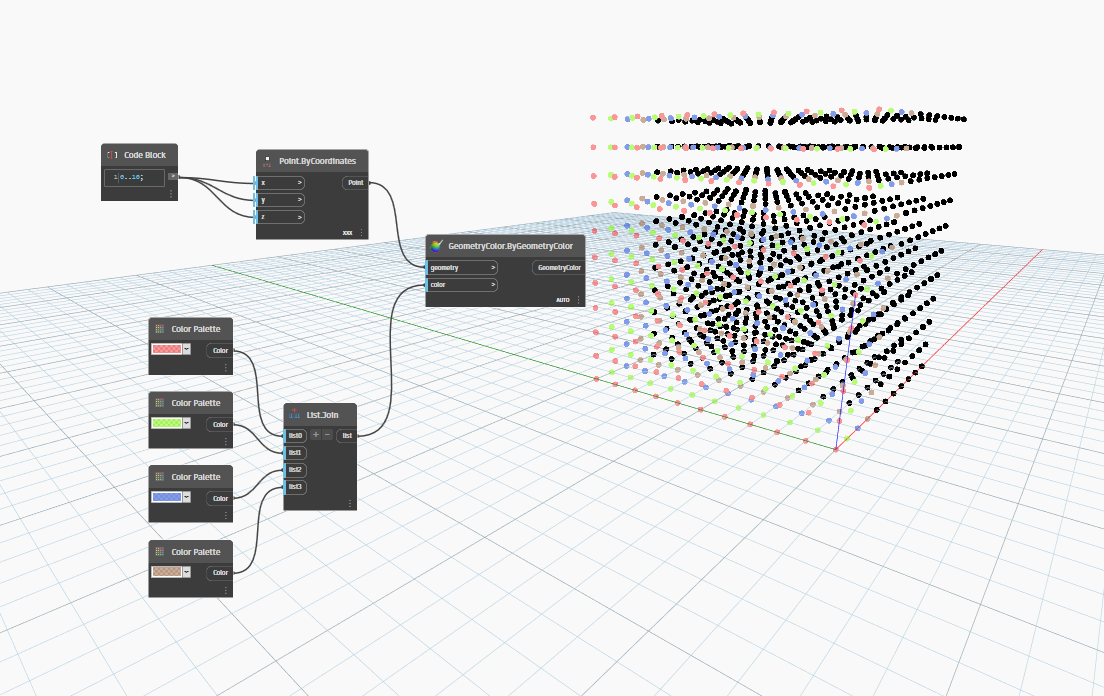
Task: Click the List.Join node header icon
Action: [293, 414]
